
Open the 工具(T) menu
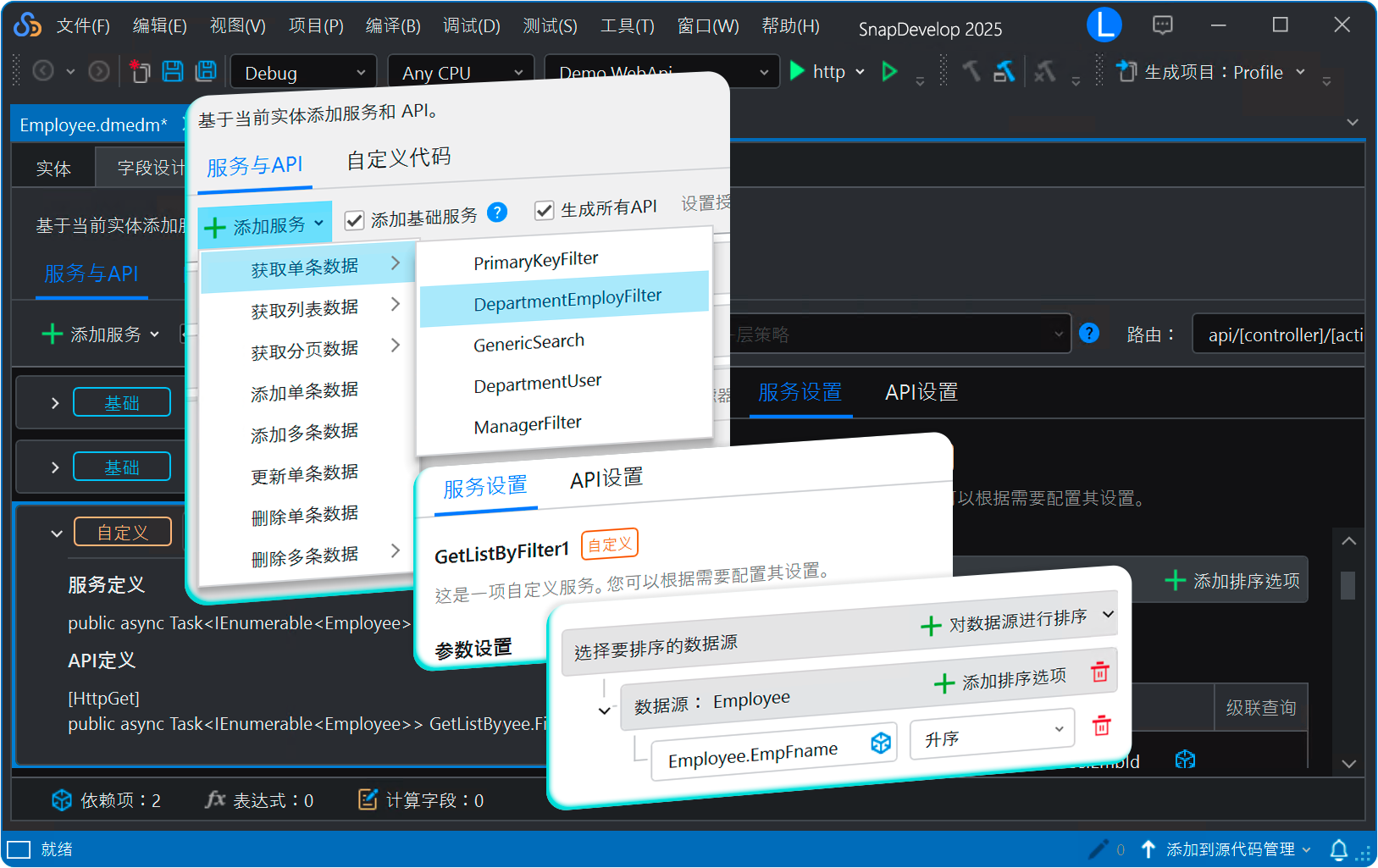(x=627, y=25)
